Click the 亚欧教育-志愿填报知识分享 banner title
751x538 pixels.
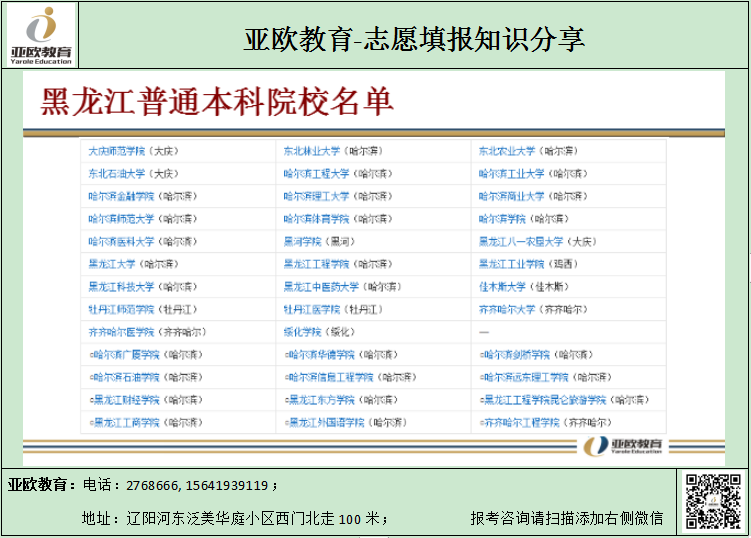click(414, 39)
